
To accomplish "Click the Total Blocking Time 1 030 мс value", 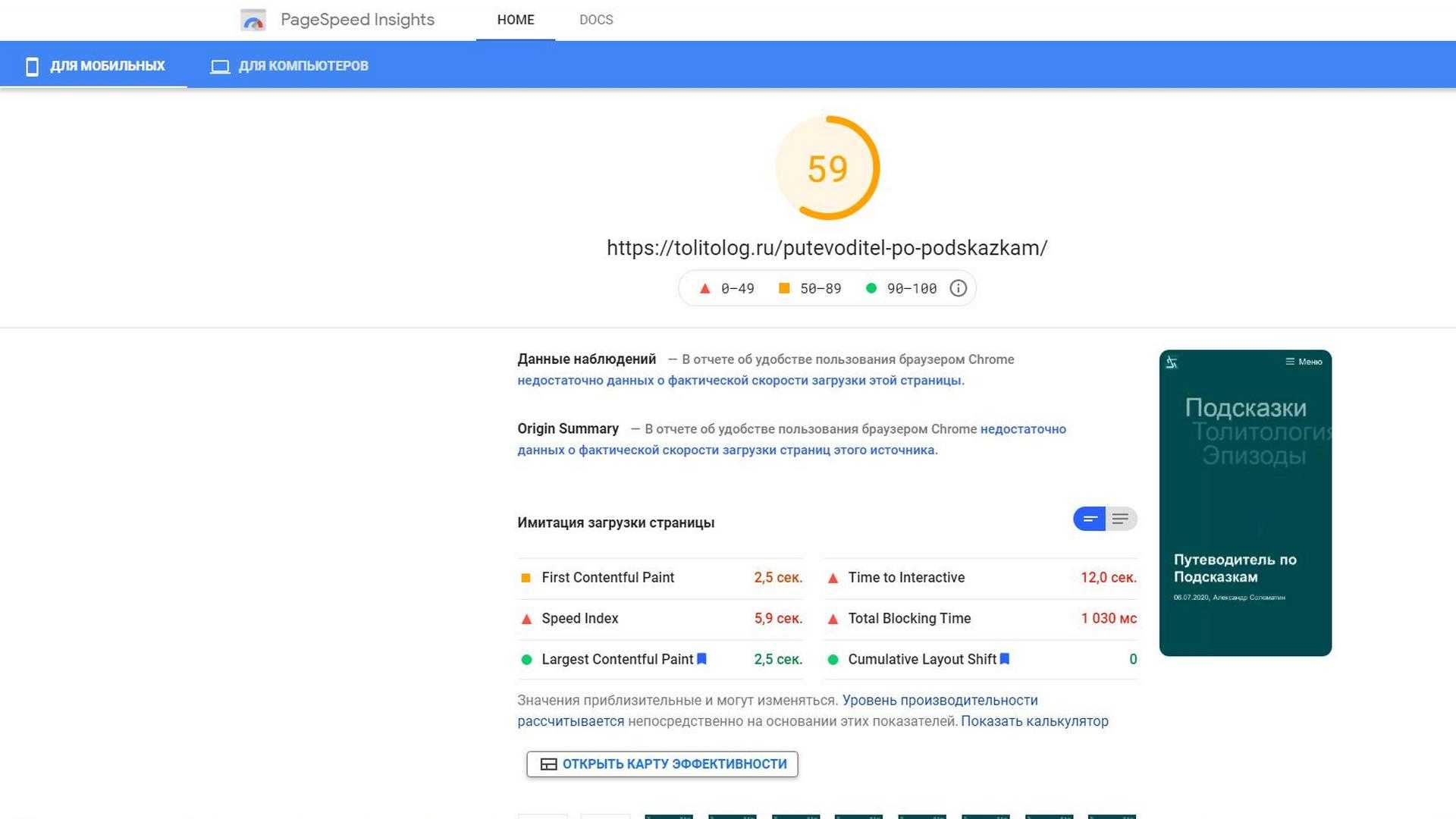I will (x=1109, y=619).
